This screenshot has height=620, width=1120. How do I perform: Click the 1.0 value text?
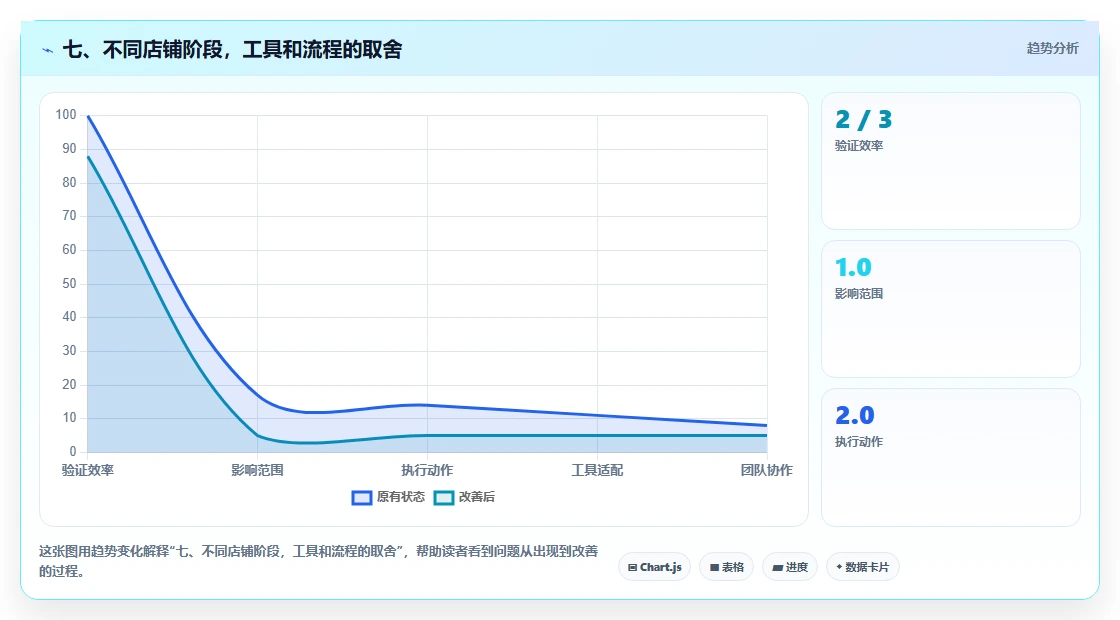[x=854, y=267]
